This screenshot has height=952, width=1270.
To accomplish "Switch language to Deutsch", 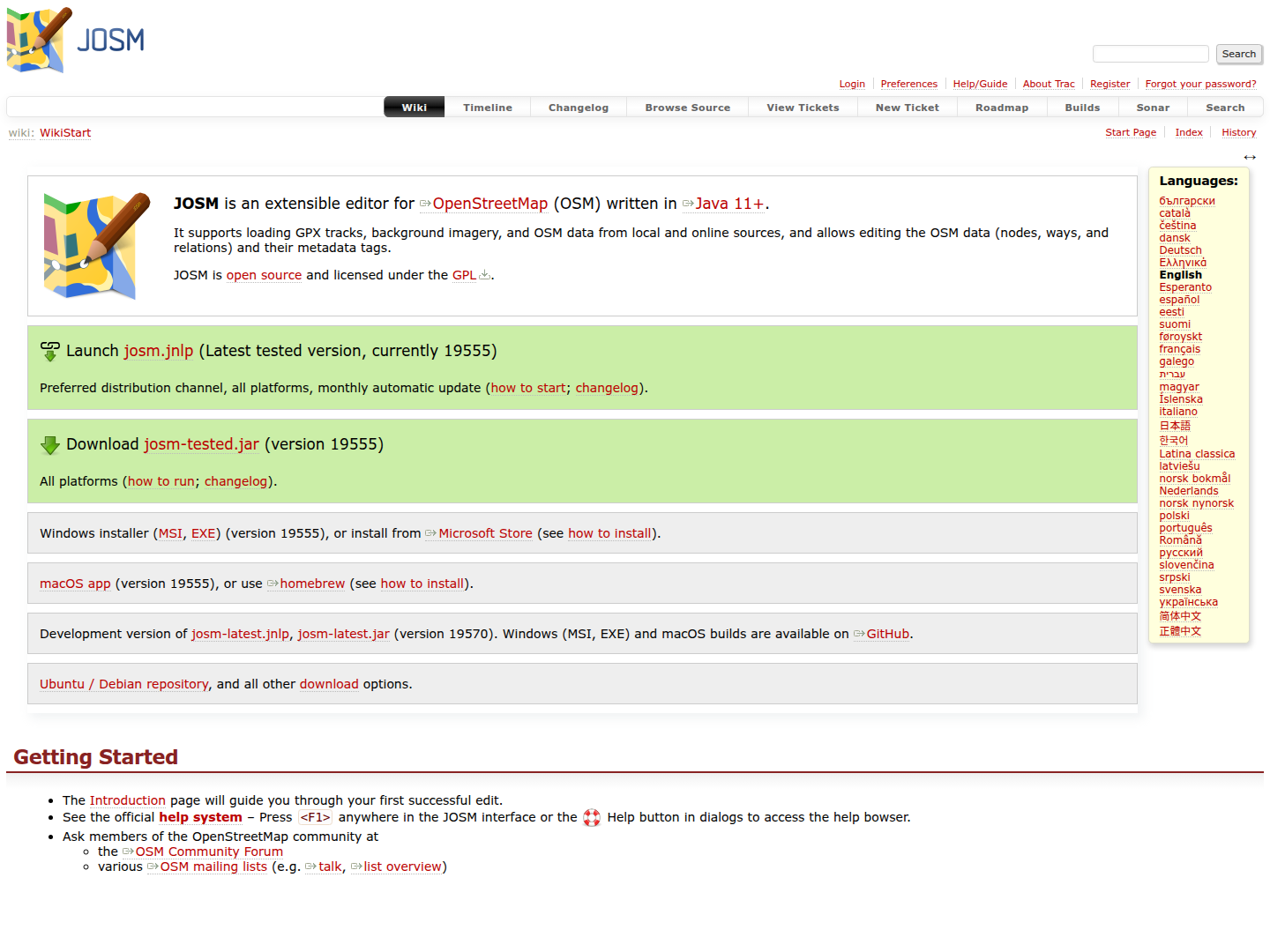I will [x=1180, y=250].
